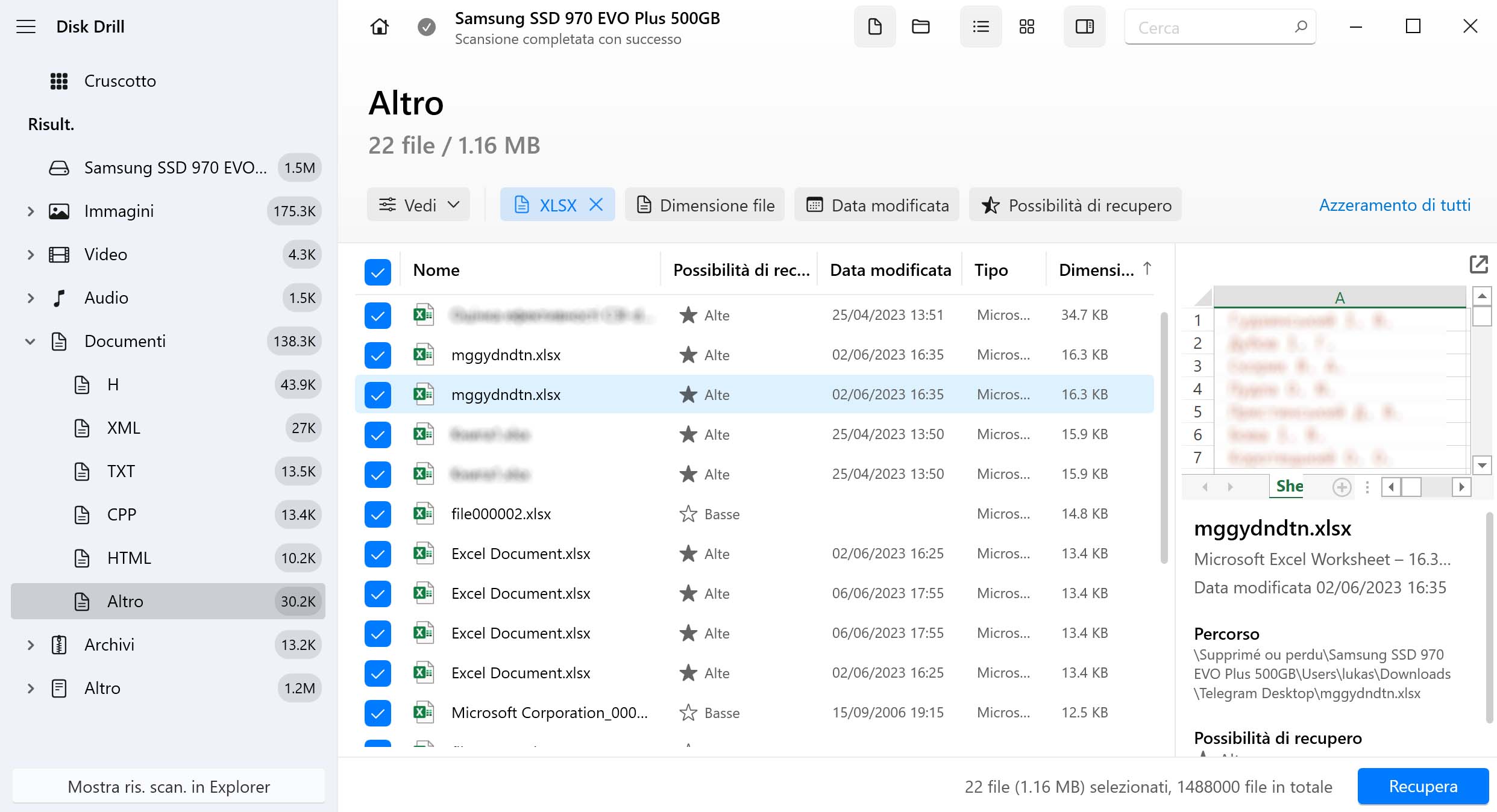Expand the Video category
This screenshot has width=1497, height=812.
[30, 255]
